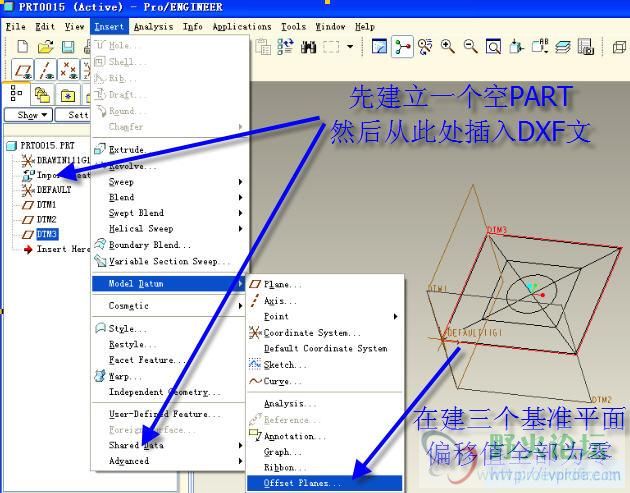Click the orient mode icon
The width and height of the screenshot is (630, 493).
(x=425, y=47)
